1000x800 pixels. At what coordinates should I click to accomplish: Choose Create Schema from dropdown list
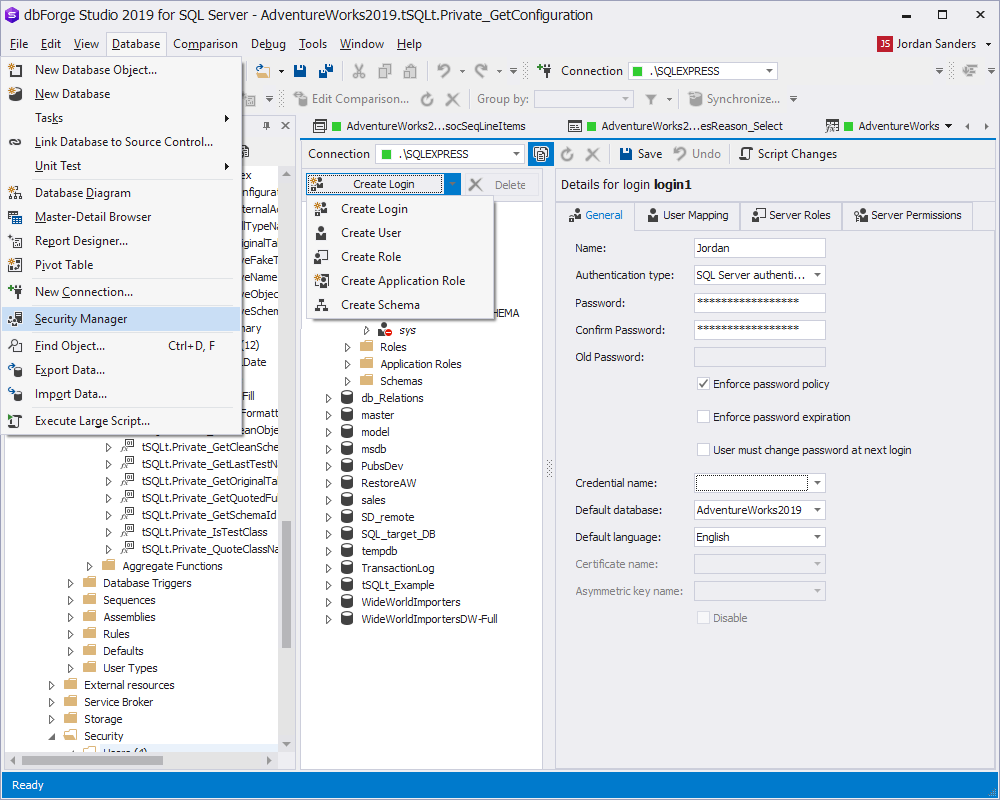pyautogui.click(x=401, y=305)
